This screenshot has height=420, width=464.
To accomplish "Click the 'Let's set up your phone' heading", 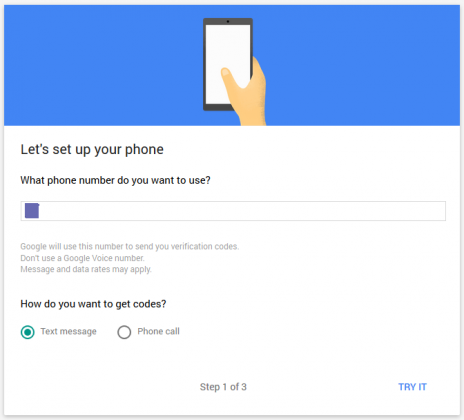I will coord(92,149).
